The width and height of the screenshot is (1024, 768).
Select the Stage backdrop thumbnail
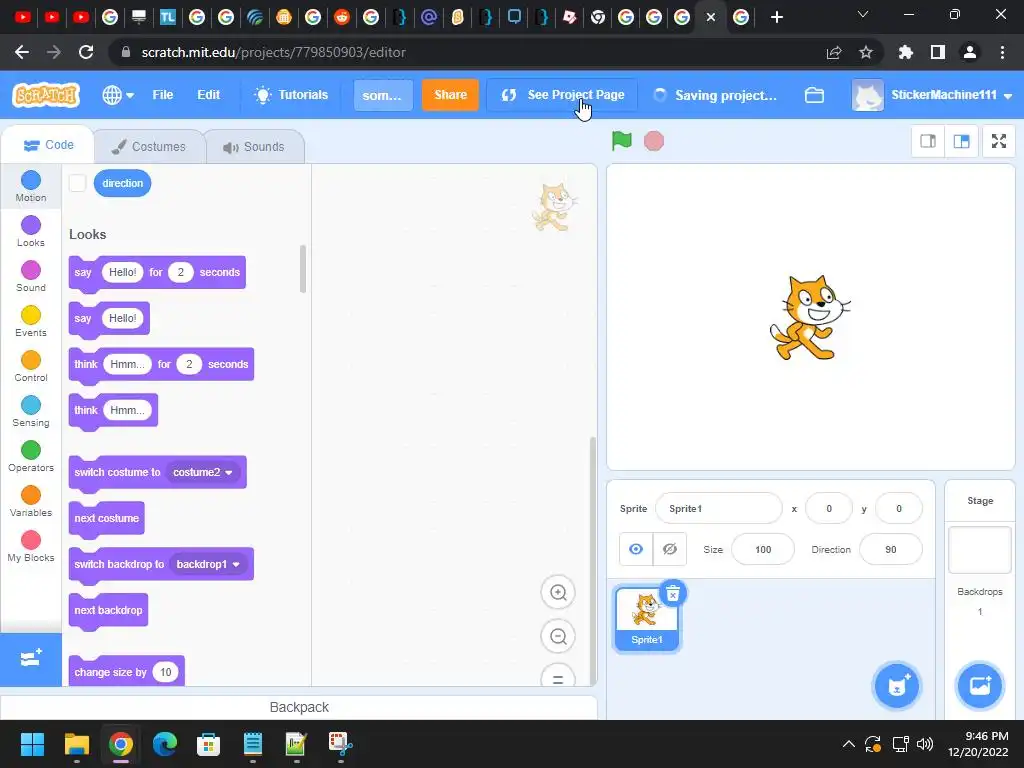pyautogui.click(x=980, y=550)
